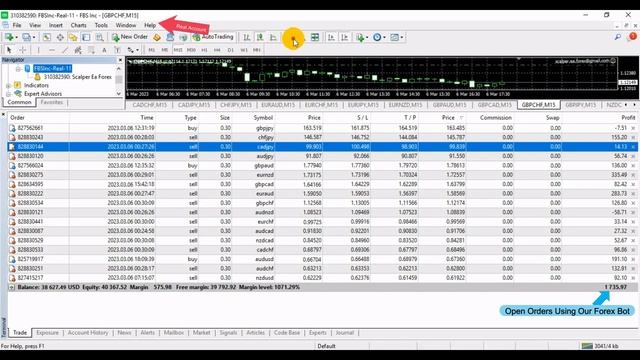Click the New Order button

click(130, 37)
